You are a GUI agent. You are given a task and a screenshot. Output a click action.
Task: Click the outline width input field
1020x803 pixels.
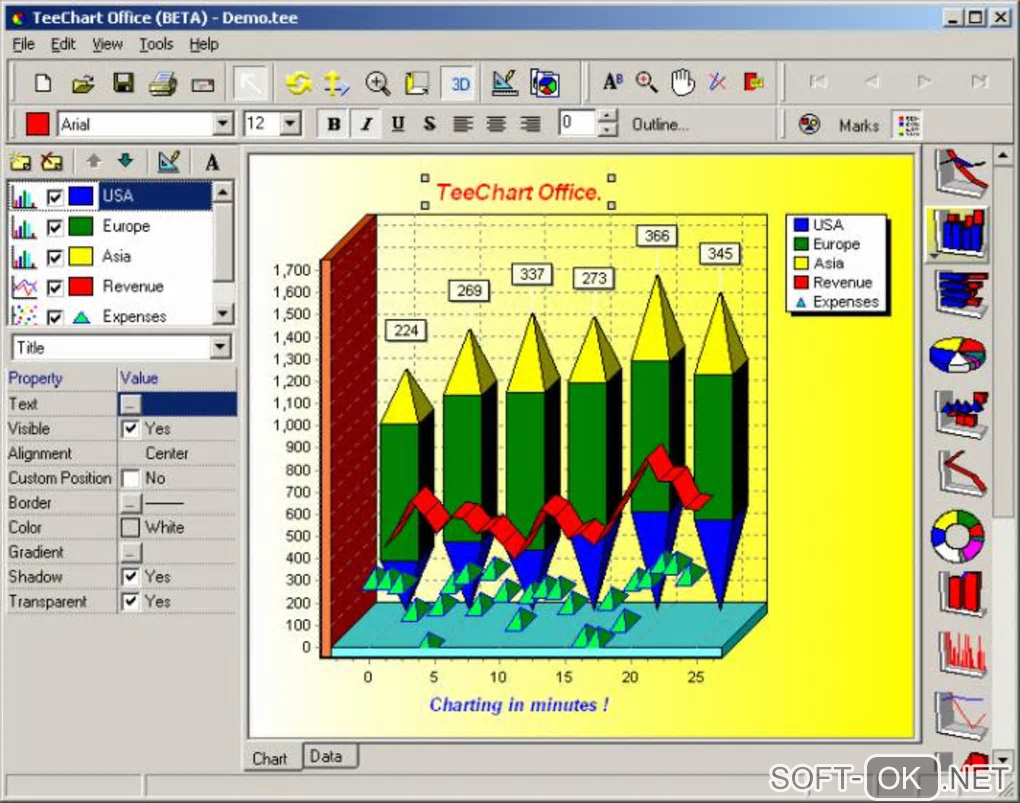tap(577, 123)
